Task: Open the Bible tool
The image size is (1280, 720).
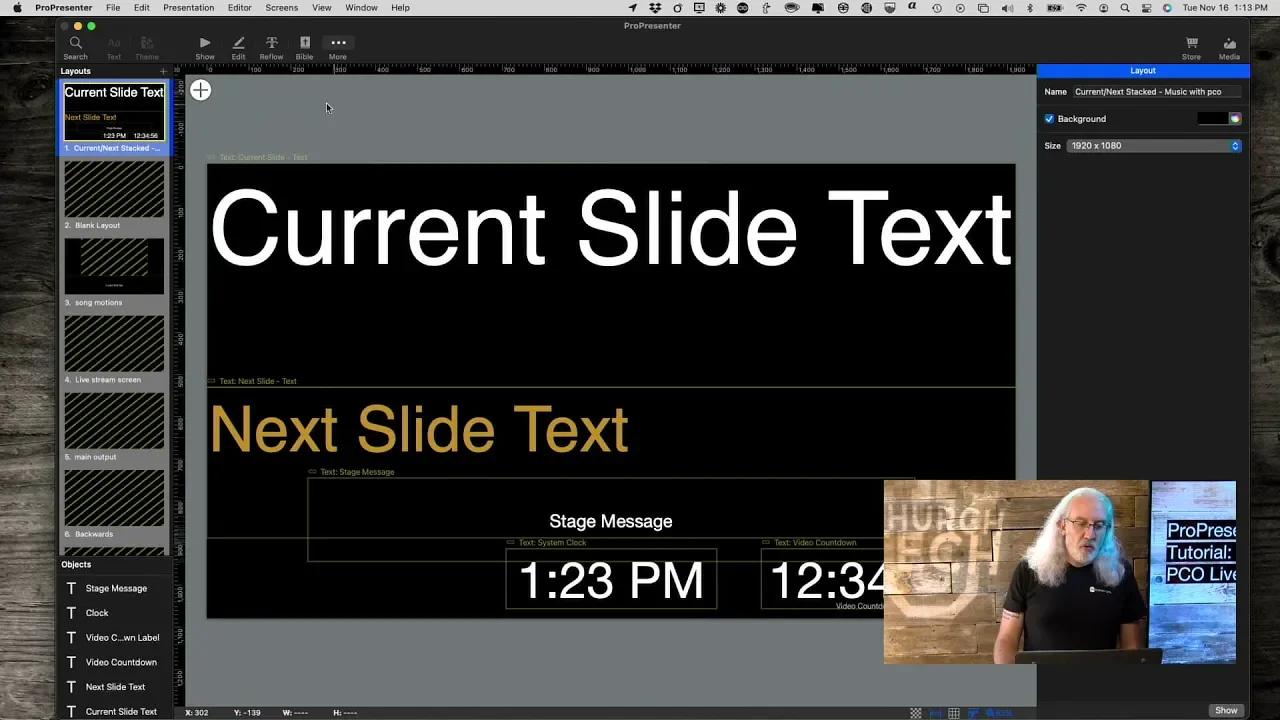Action: coord(304,46)
